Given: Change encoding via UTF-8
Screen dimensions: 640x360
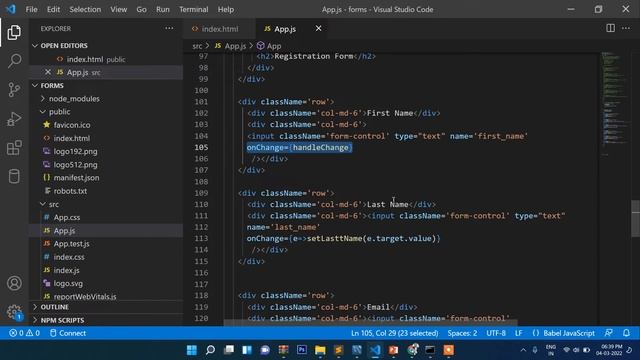Looking at the screenshot, I should pos(496,333).
